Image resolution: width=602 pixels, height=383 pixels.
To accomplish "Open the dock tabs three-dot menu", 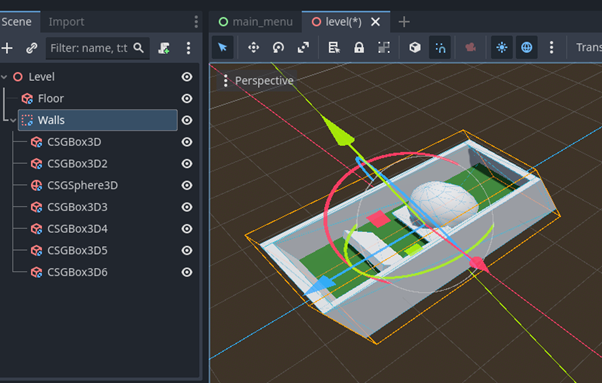I will pyautogui.click(x=196, y=22).
